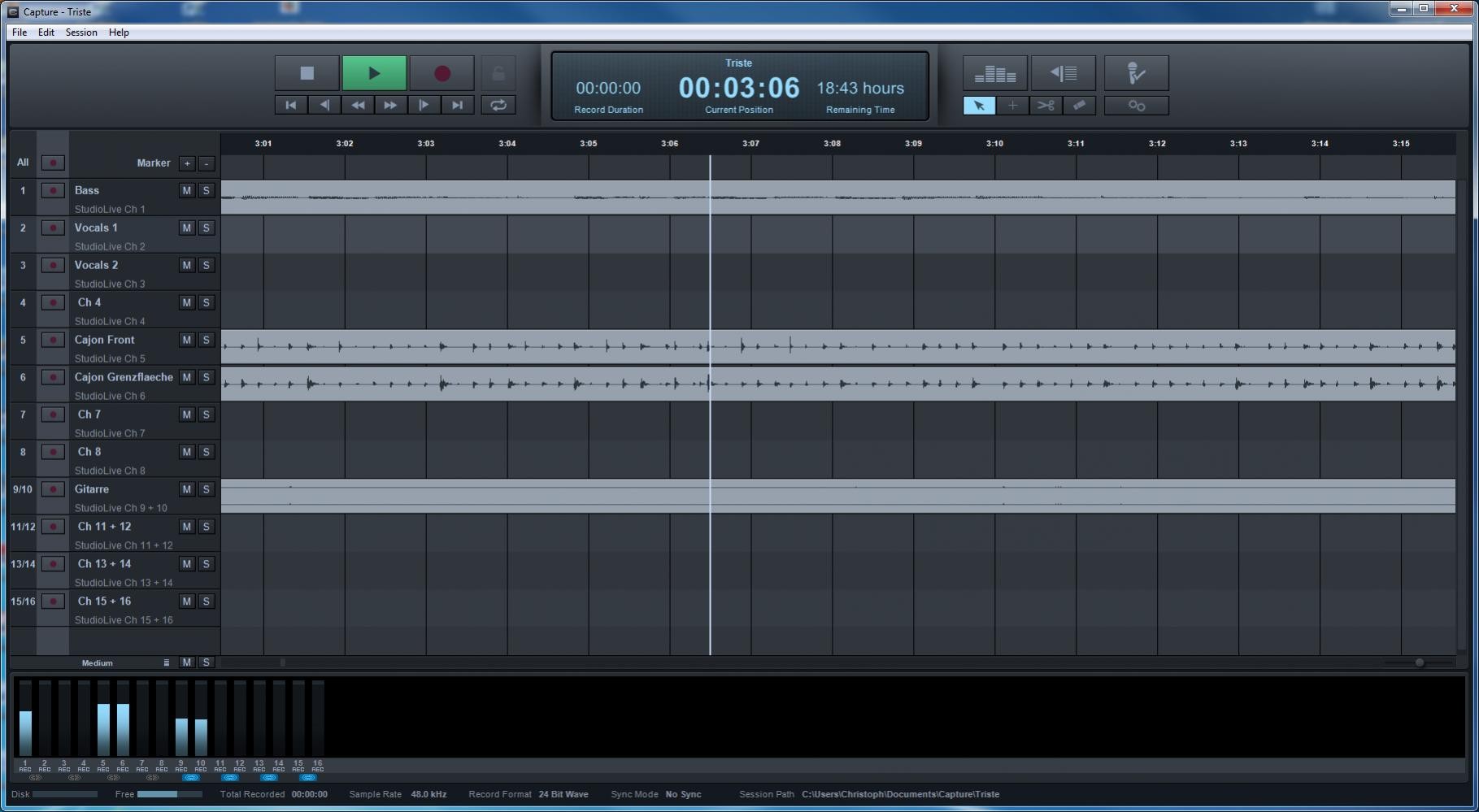Add a marker with the plus button
Viewport: 1479px width, 812px height.
pos(187,163)
